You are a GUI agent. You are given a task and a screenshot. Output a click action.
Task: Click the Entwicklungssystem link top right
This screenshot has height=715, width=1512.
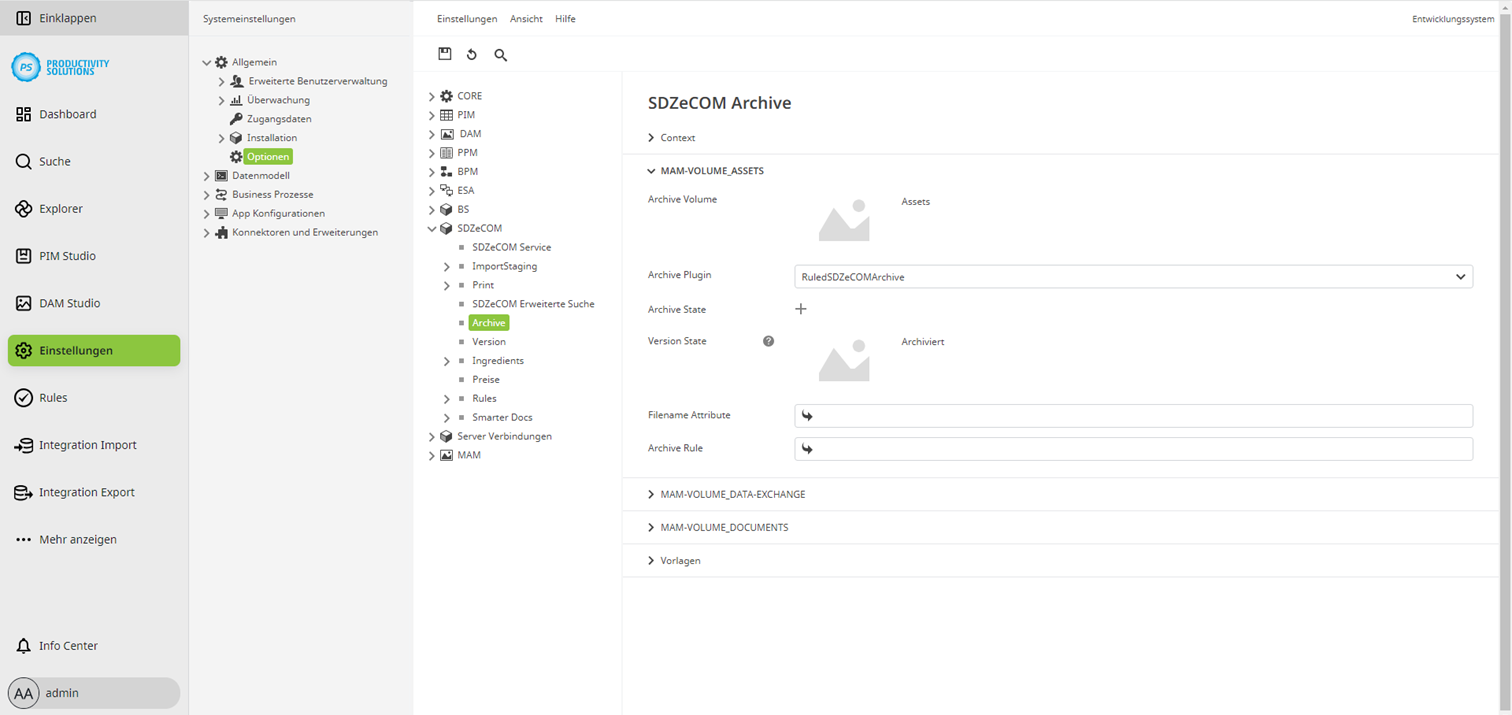pos(1452,18)
